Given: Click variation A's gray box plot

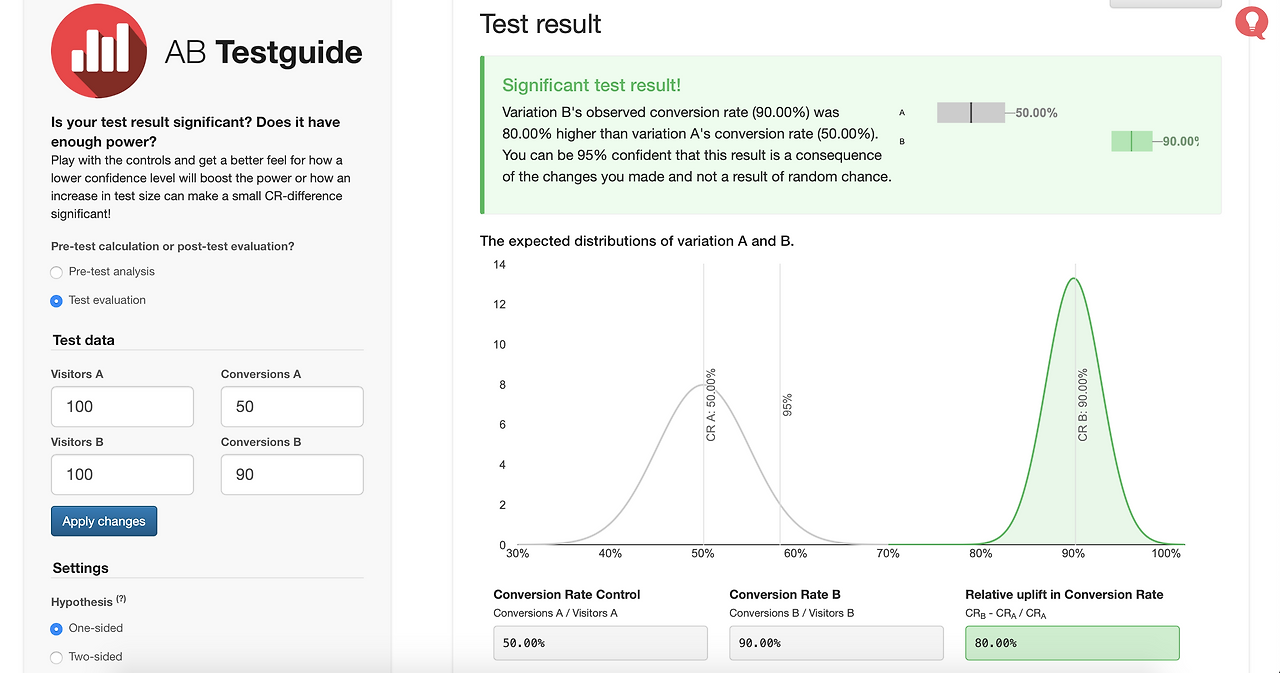Looking at the screenshot, I should coord(970,113).
